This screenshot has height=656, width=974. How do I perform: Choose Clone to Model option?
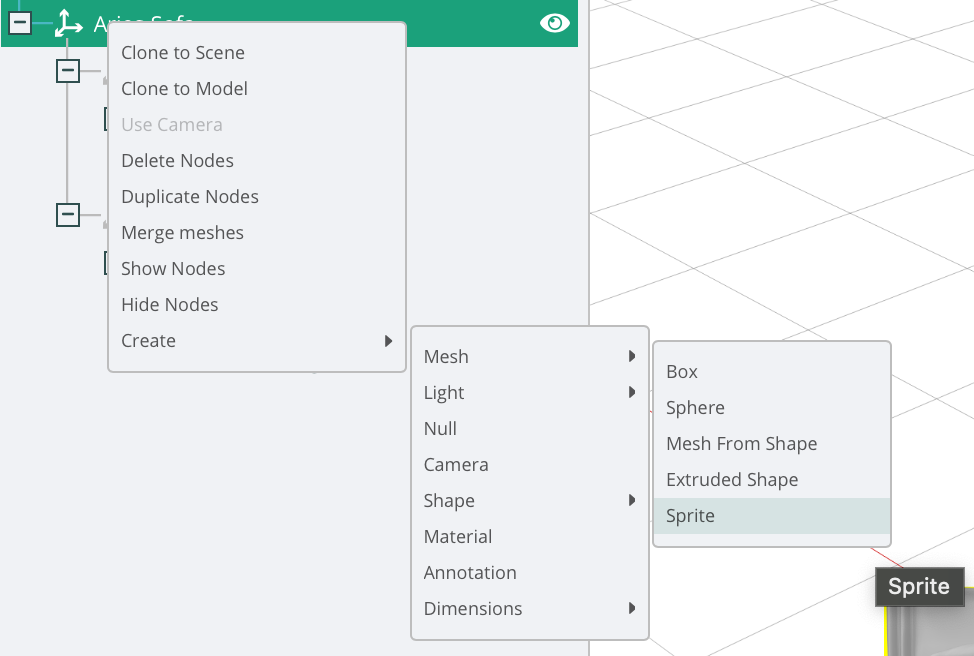(184, 89)
